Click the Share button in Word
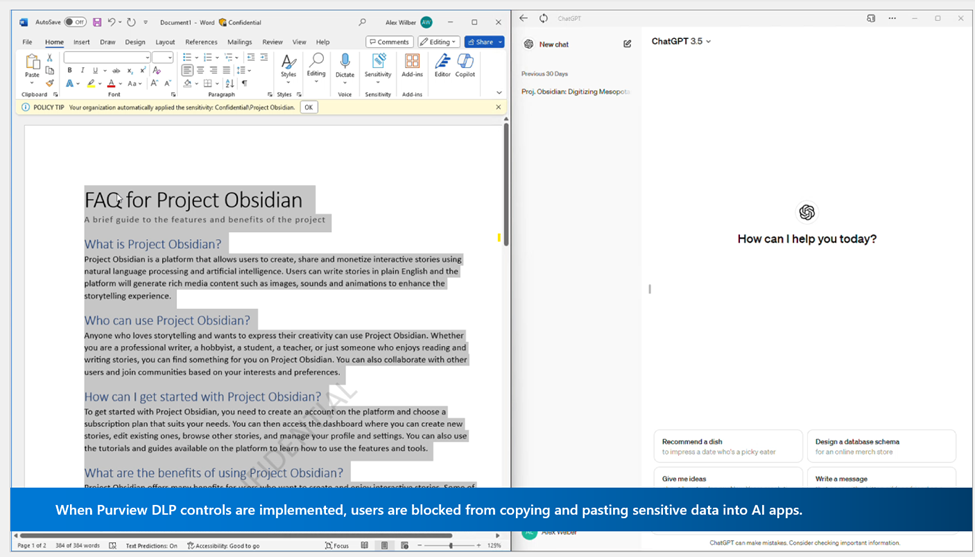This screenshot has width=975, height=557. point(484,42)
